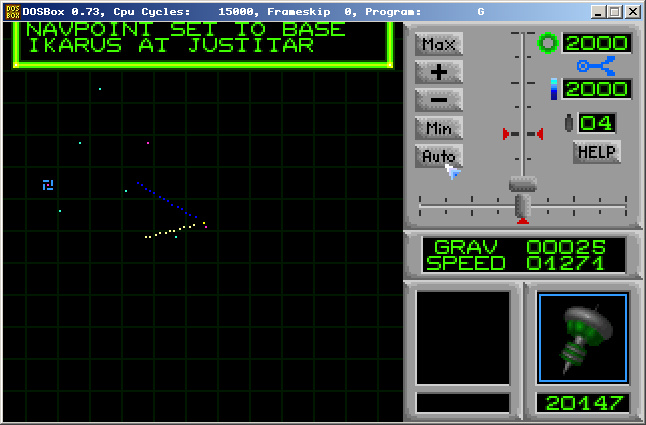Set the level to Min
This screenshot has height=425, width=646.
[x=439, y=128]
